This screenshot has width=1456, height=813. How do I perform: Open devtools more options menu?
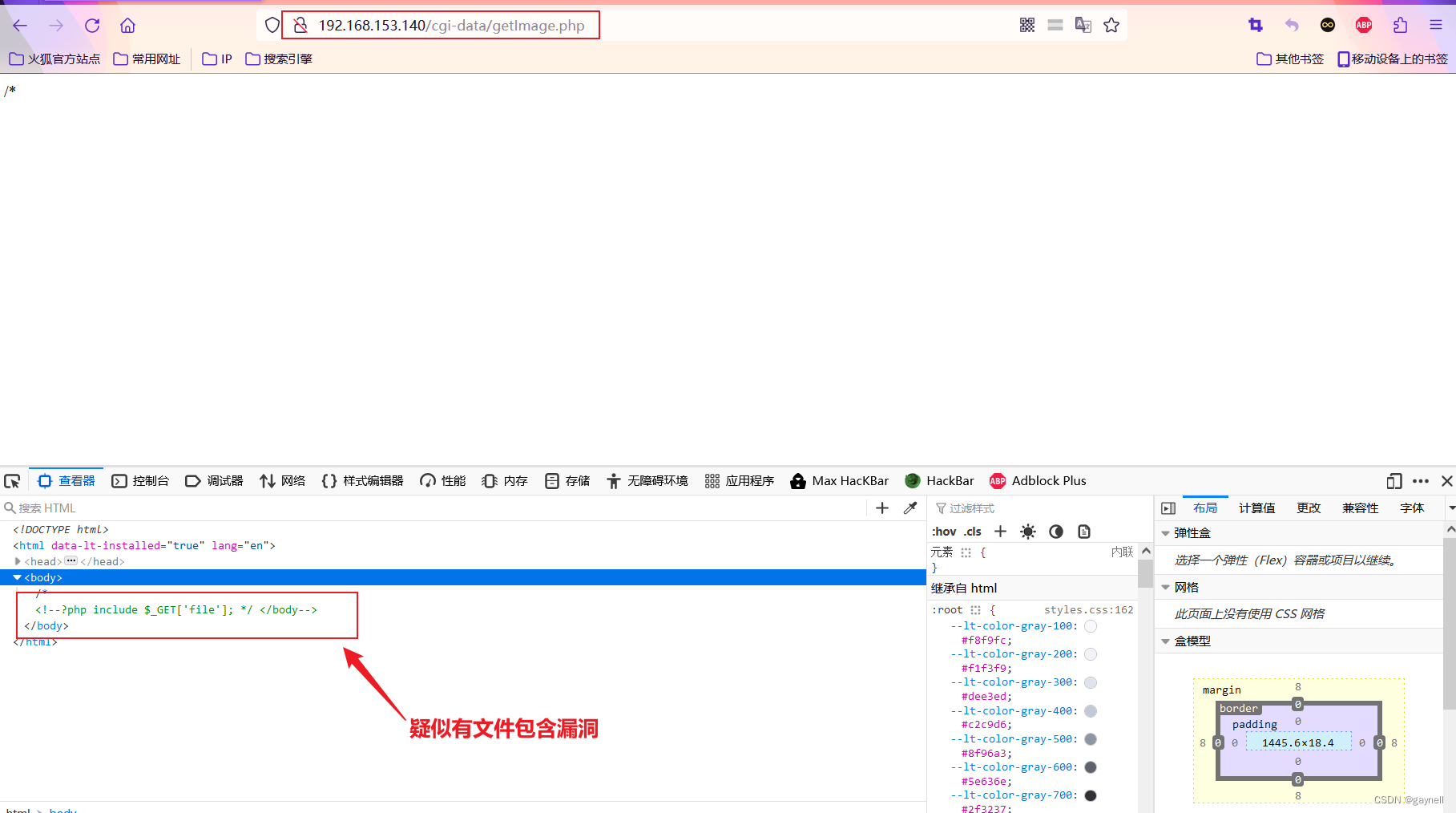pyautogui.click(x=1421, y=481)
